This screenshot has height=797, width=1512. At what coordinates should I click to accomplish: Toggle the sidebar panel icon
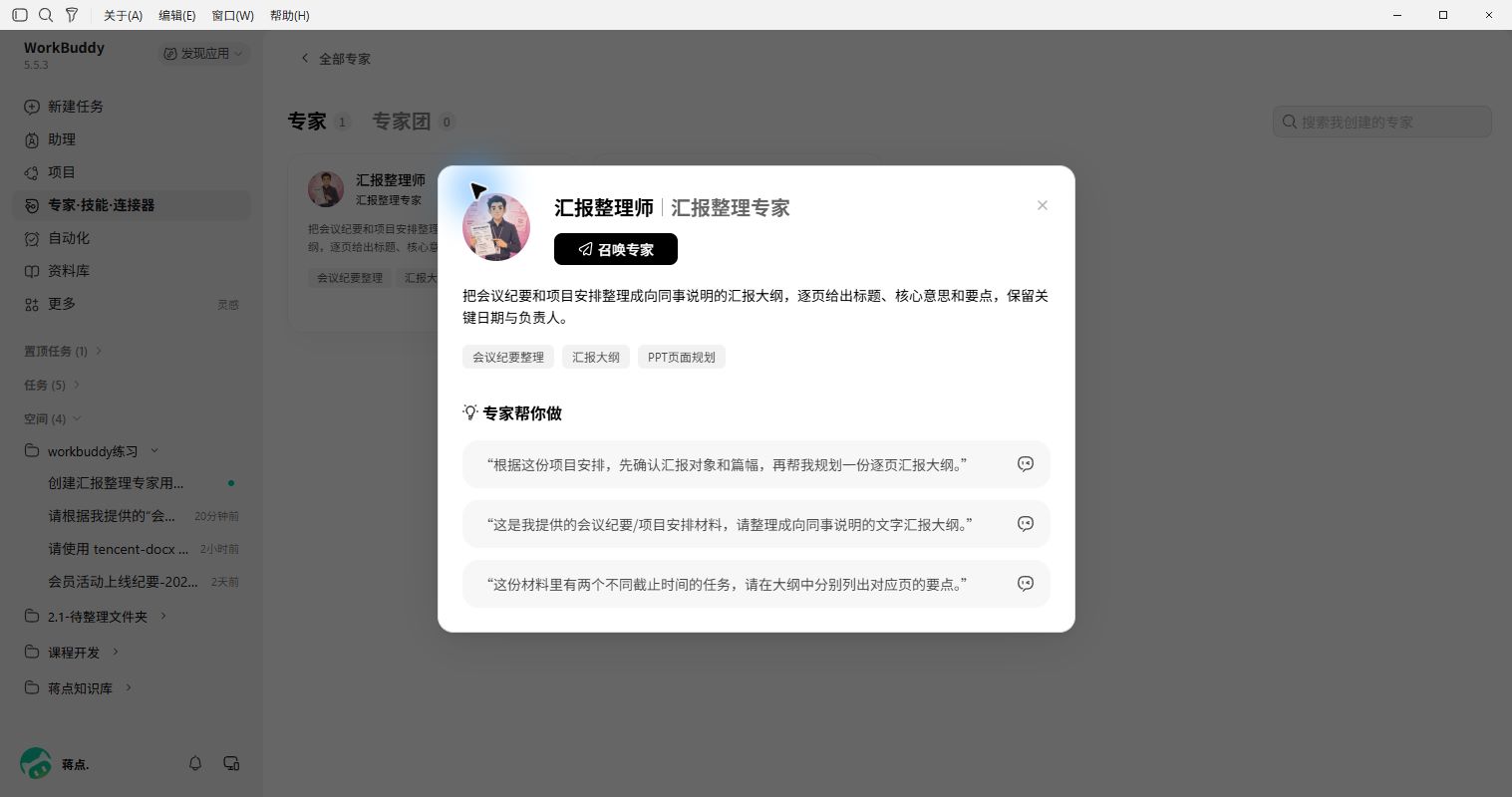click(x=20, y=15)
